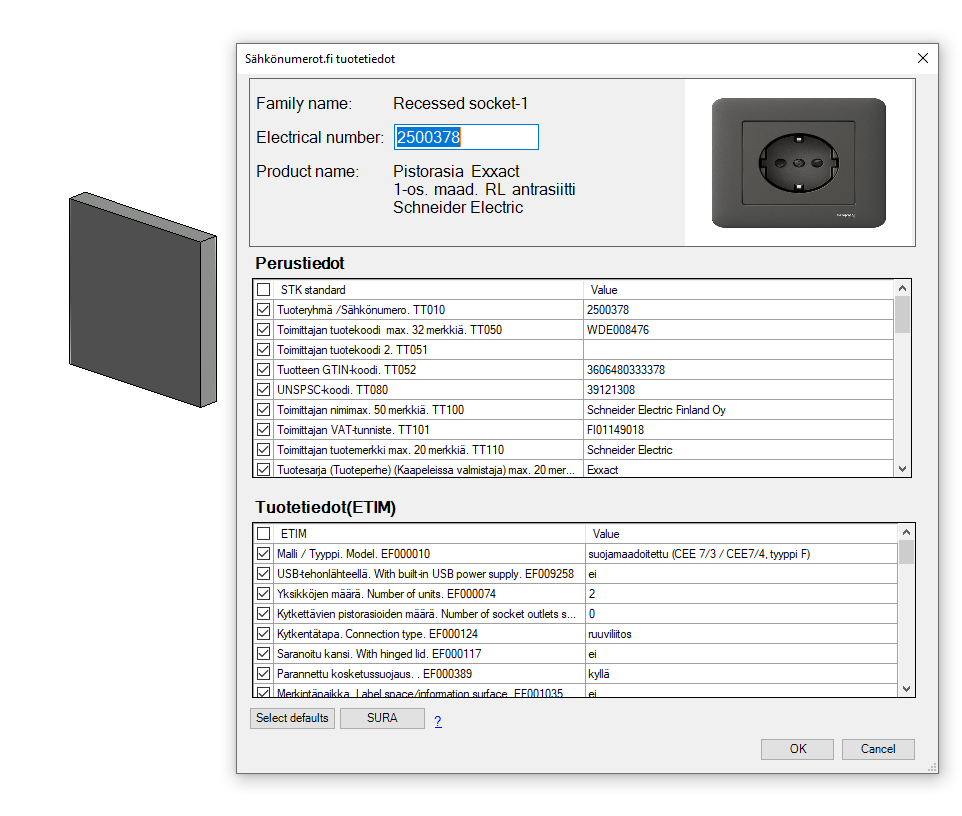The image size is (962, 816).
Task: Uncheck Toimittajan tuotemerkki TT110 checkbox
Action: click(x=264, y=449)
